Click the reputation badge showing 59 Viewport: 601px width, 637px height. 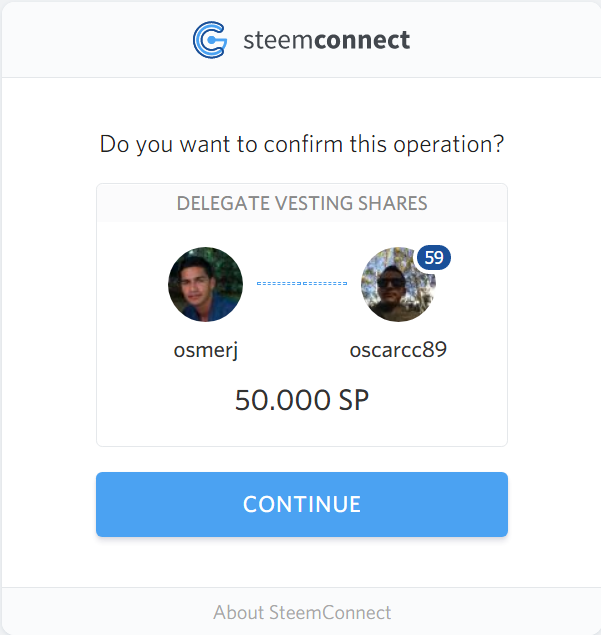pyautogui.click(x=433, y=258)
